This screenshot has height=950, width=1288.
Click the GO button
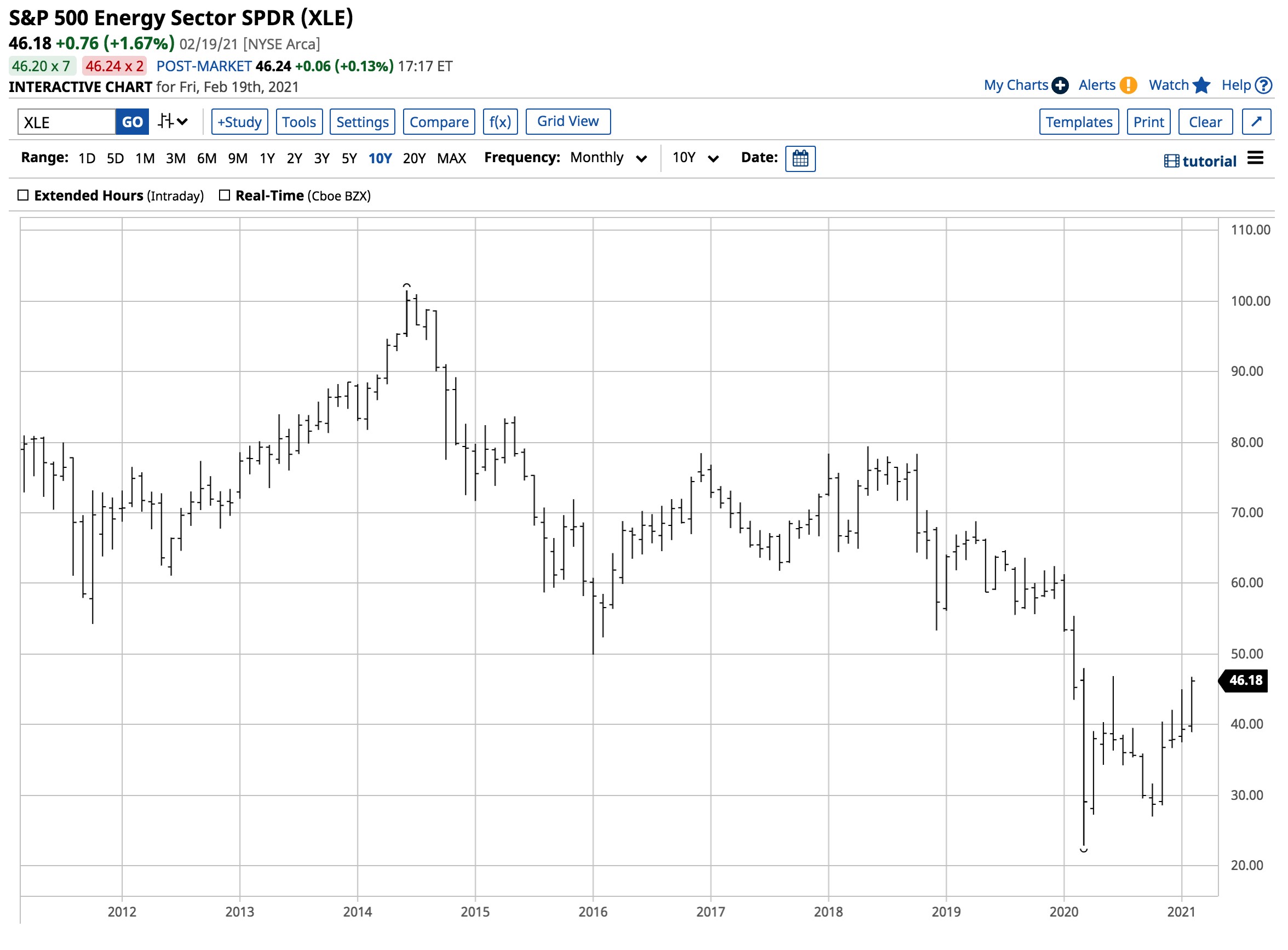(x=132, y=122)
